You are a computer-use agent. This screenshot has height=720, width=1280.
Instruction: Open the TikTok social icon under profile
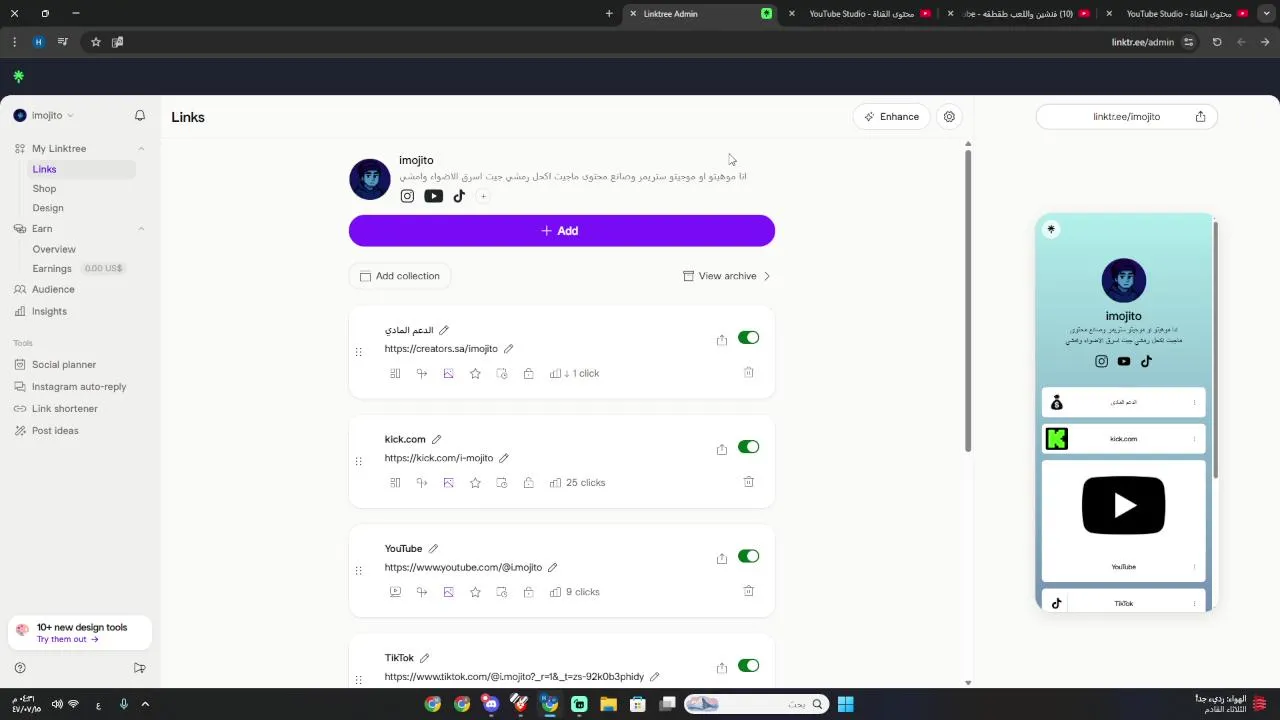[x=459, y=196]
